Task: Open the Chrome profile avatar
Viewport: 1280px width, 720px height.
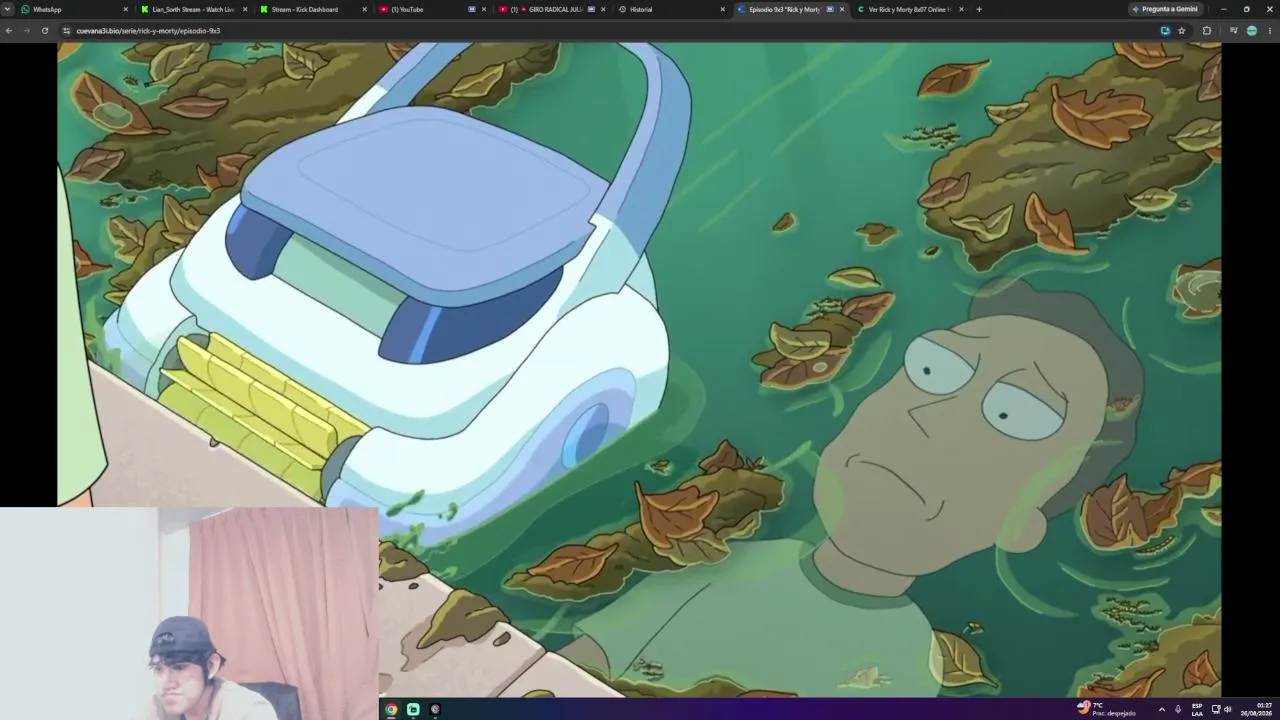Action: coord(1252,31)
